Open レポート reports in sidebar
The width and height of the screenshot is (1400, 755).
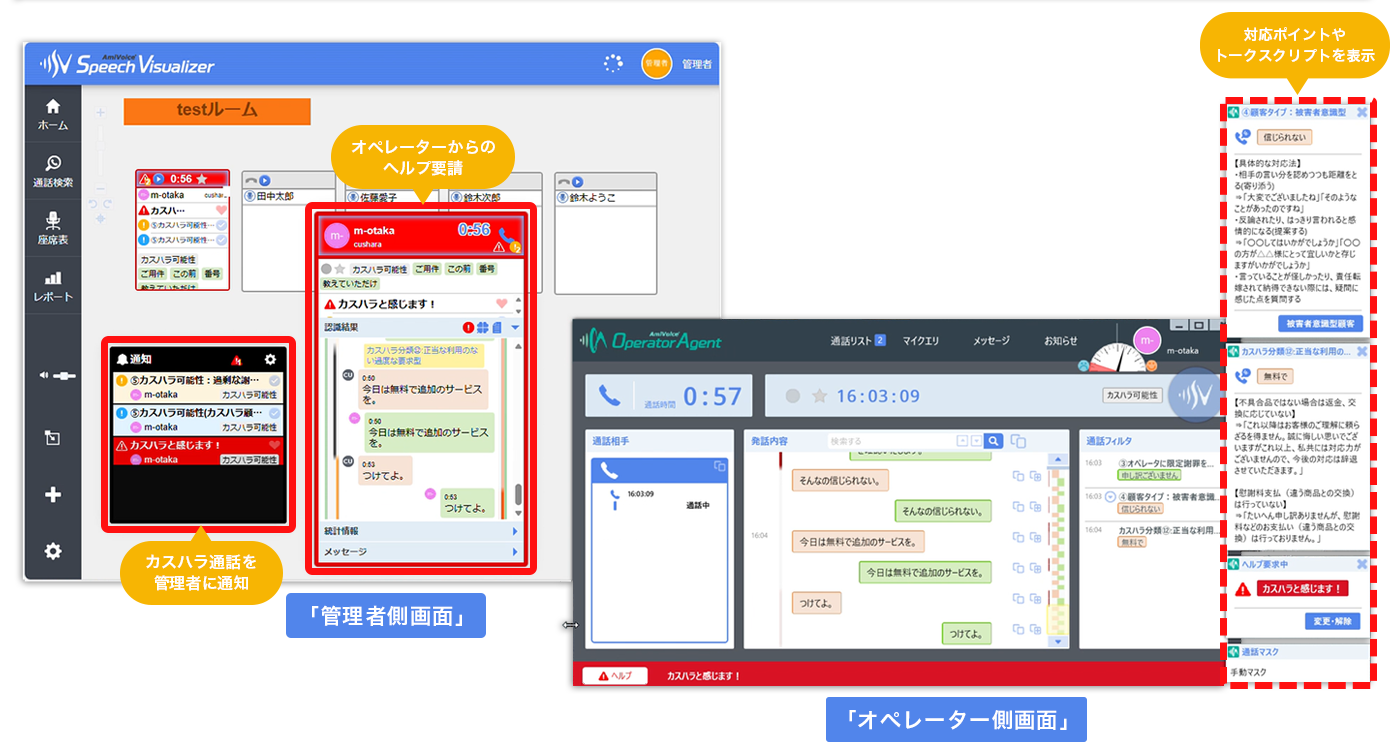[53, 286]
